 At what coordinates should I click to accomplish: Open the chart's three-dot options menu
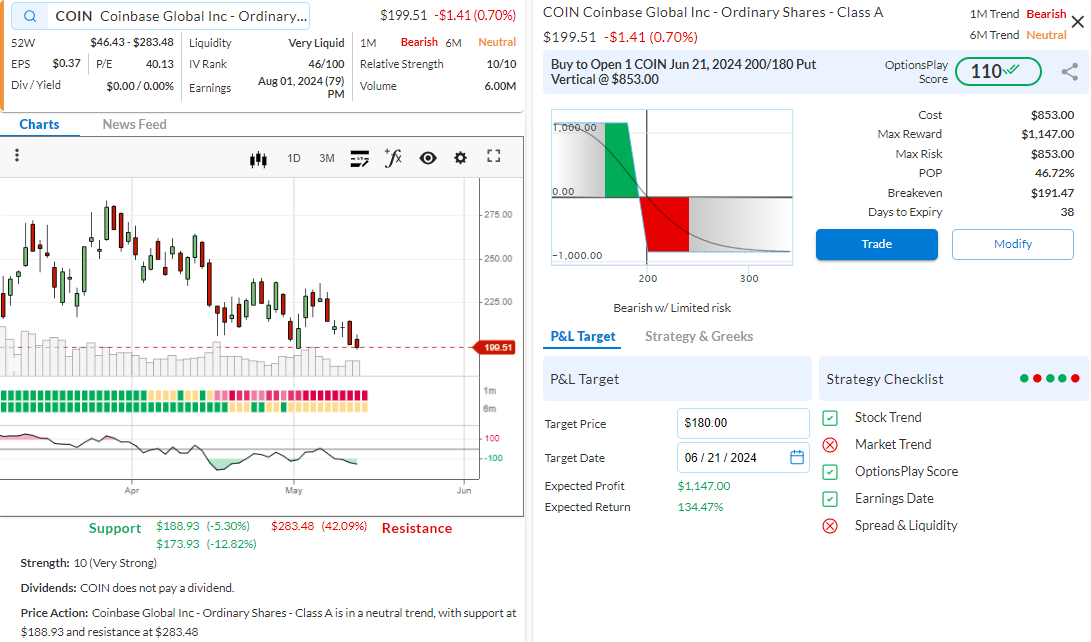coord(17,155)
